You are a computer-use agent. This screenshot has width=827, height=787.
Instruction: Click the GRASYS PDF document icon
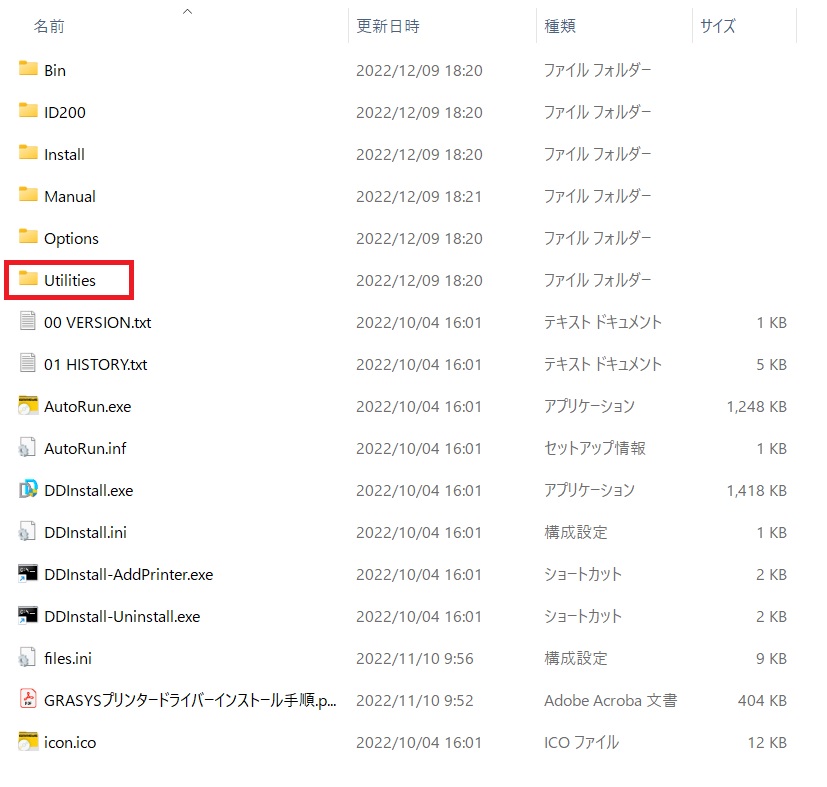coord(28,699)
